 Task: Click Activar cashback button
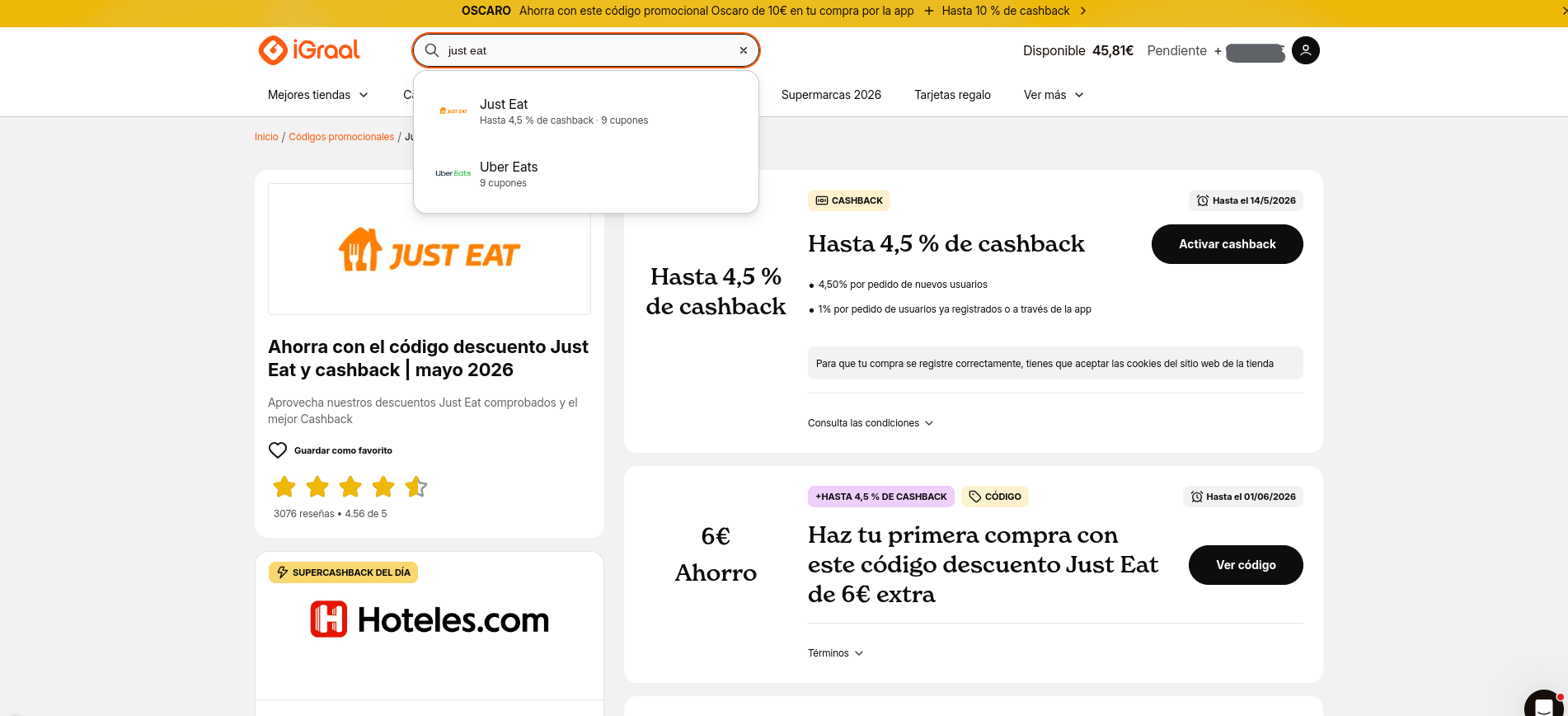click(x=1228, y=244)
